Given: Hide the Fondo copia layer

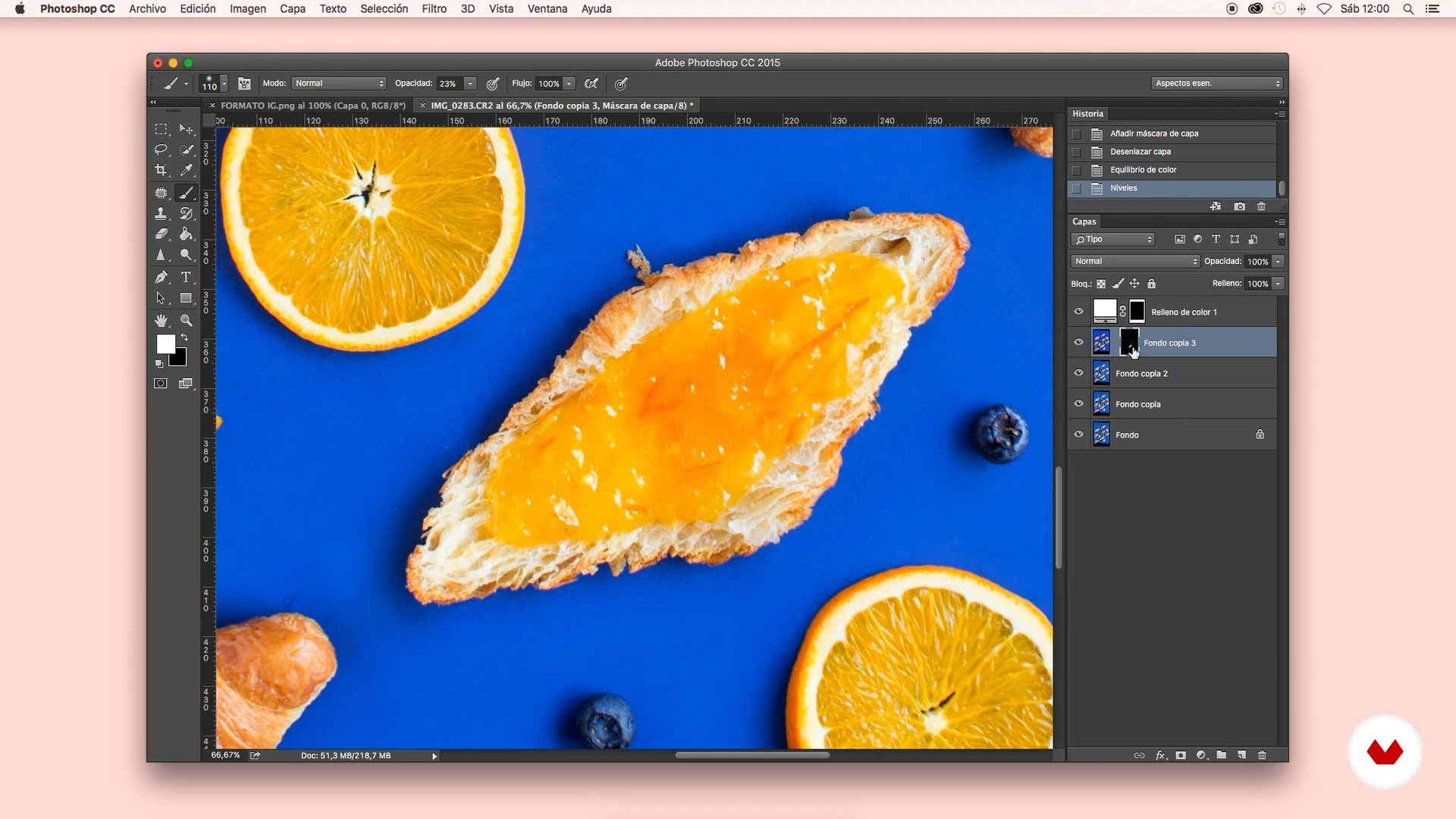Looking at the screenshot, I should click(x=1078, y=403).
